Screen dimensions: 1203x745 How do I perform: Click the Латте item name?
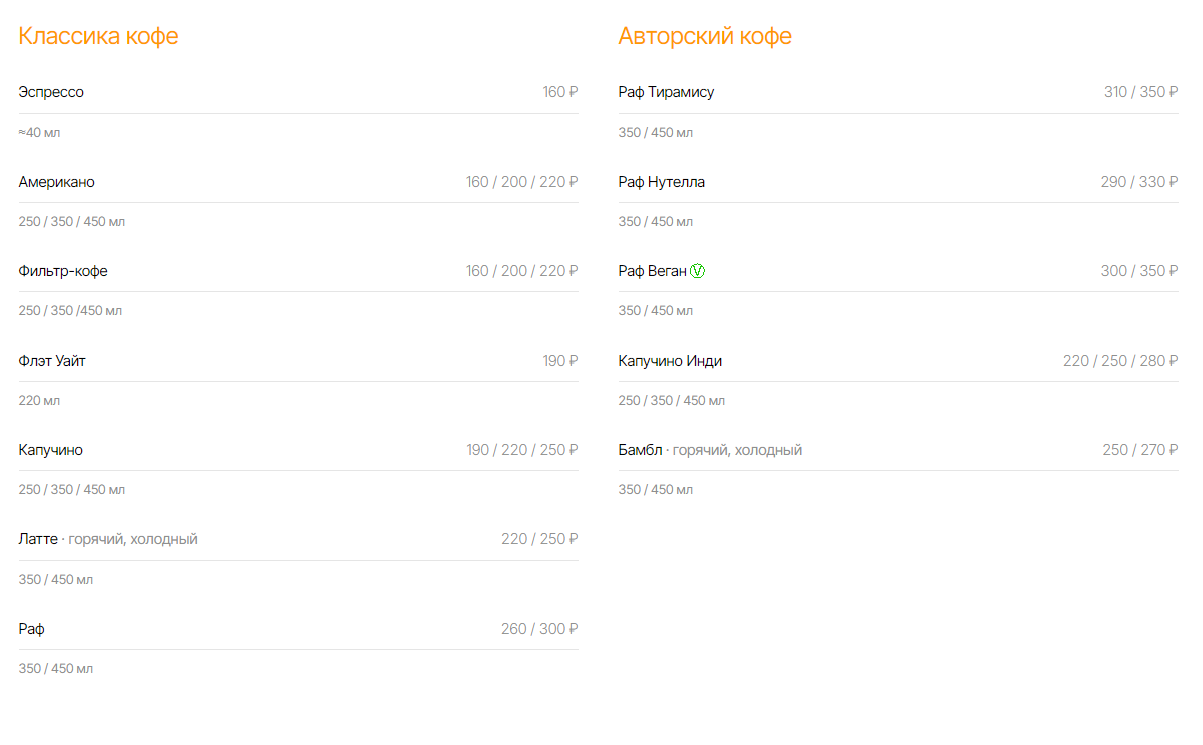[x=38, y=539]
